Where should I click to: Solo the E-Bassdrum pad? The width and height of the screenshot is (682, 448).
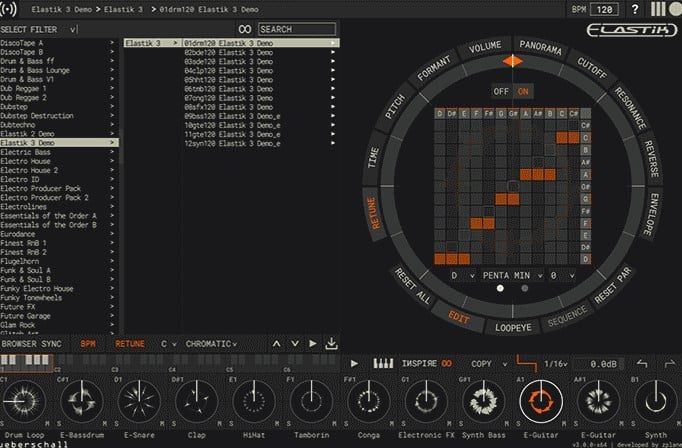point(59,423)
